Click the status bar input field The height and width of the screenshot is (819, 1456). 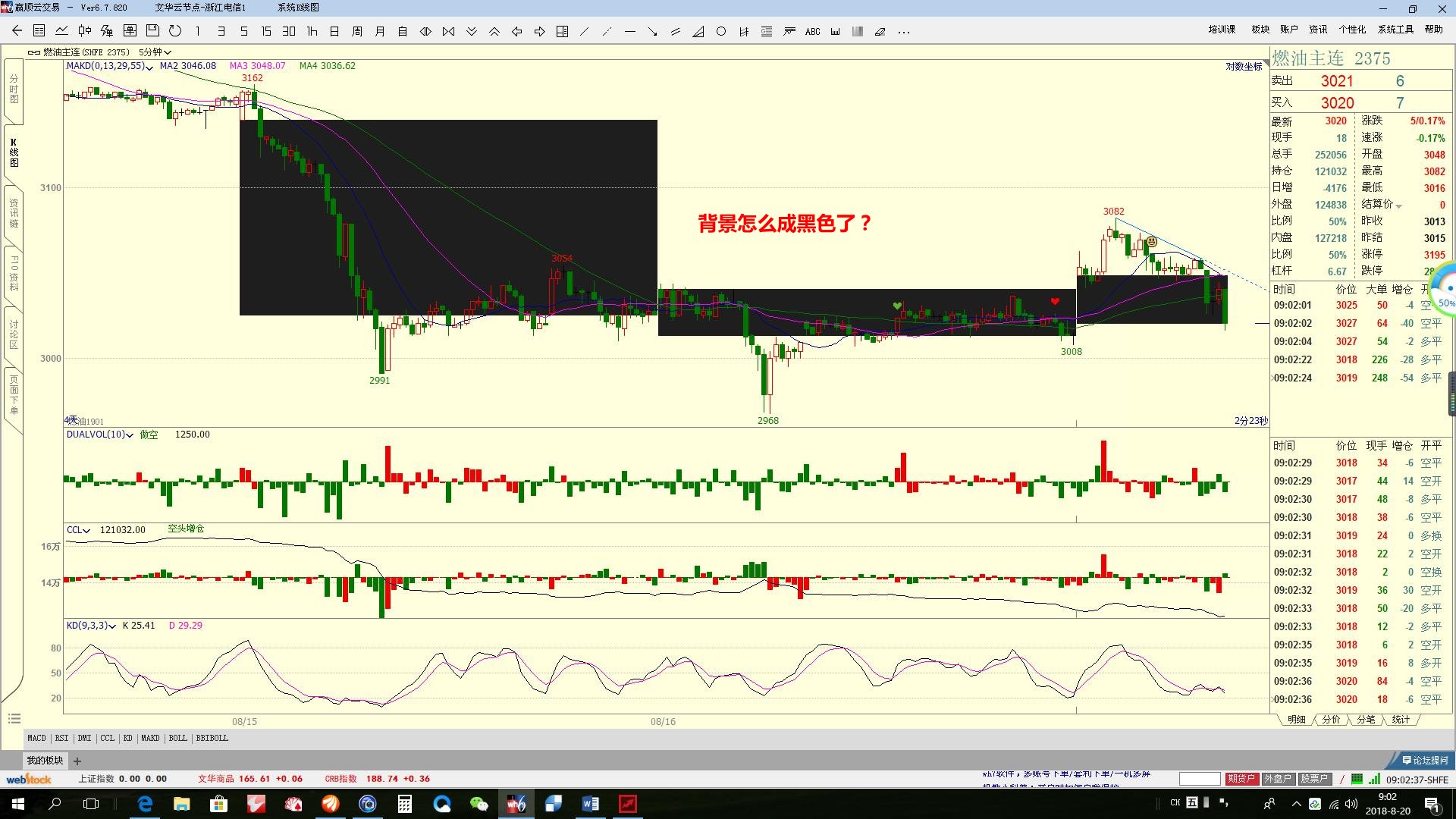pyautogui.click(x=1200, y=779)
